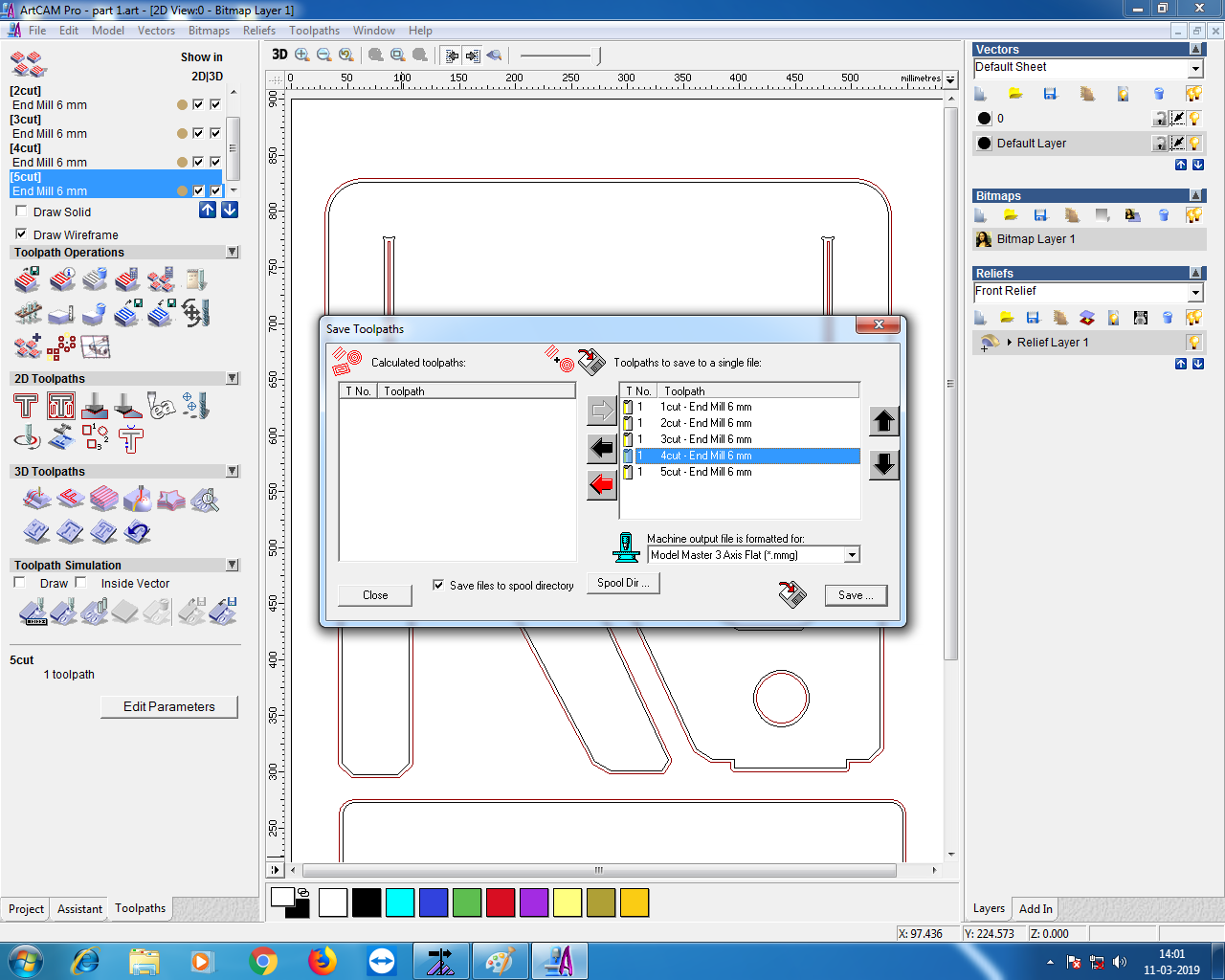Click the slider handle in view toolbar
This screenshot has height=980, width=1225.
(599, 56)
